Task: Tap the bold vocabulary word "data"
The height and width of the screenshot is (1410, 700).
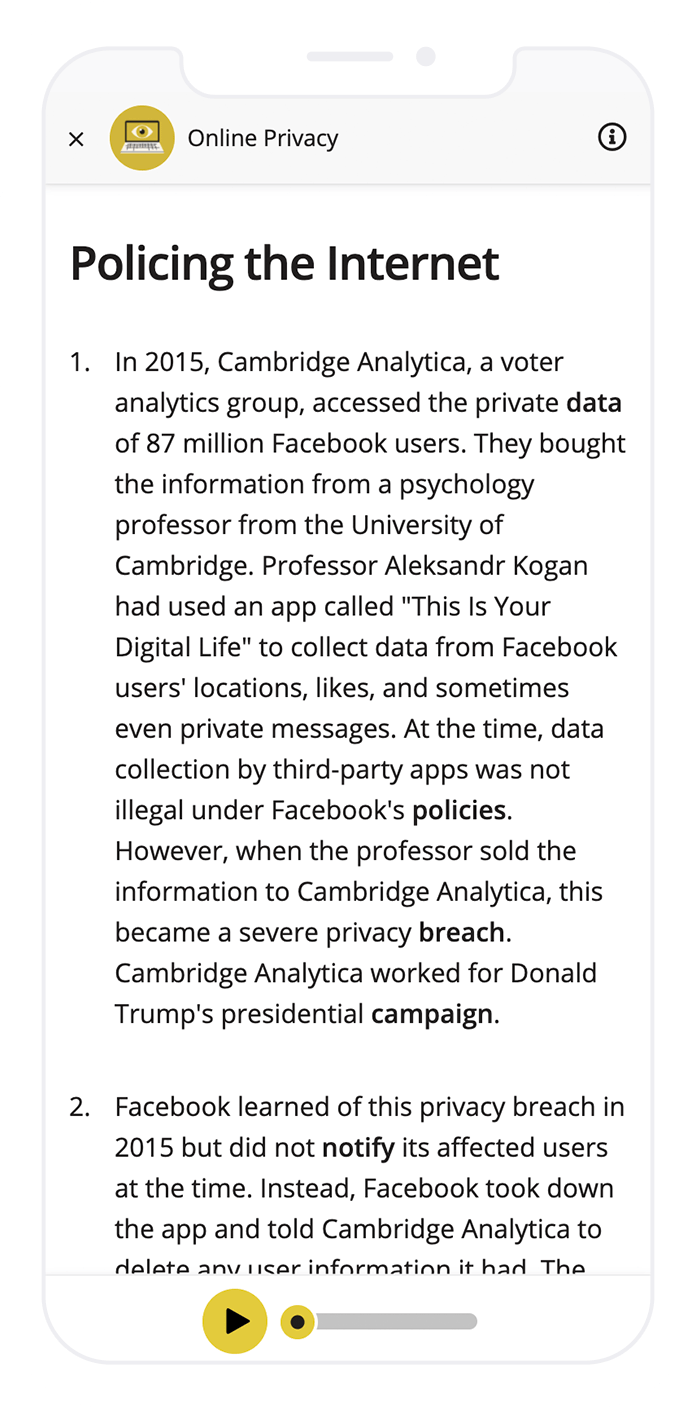Action: point(594,403)
